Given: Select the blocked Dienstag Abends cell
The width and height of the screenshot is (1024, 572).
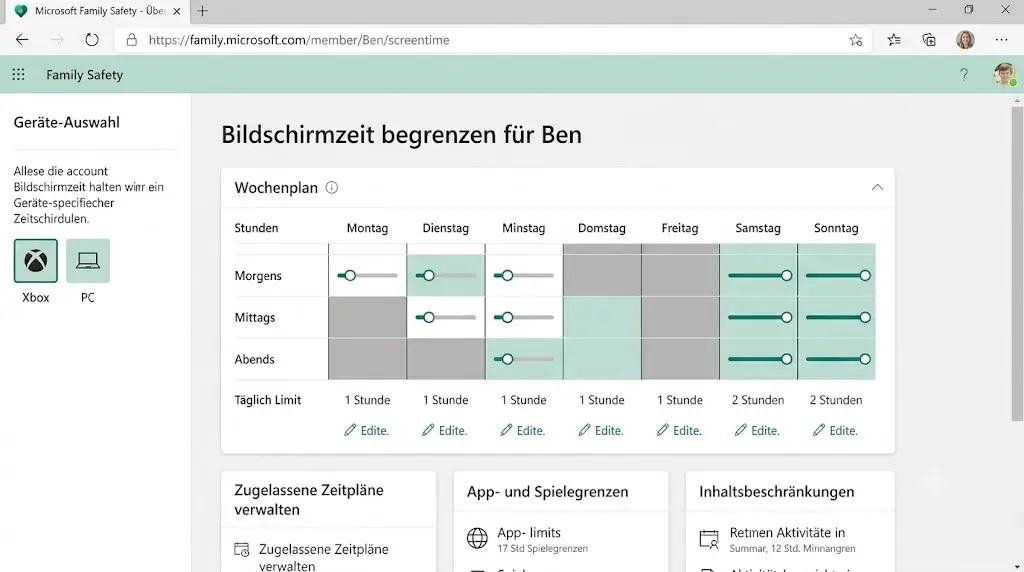Looking at the screenshot, I should [445, 359].
